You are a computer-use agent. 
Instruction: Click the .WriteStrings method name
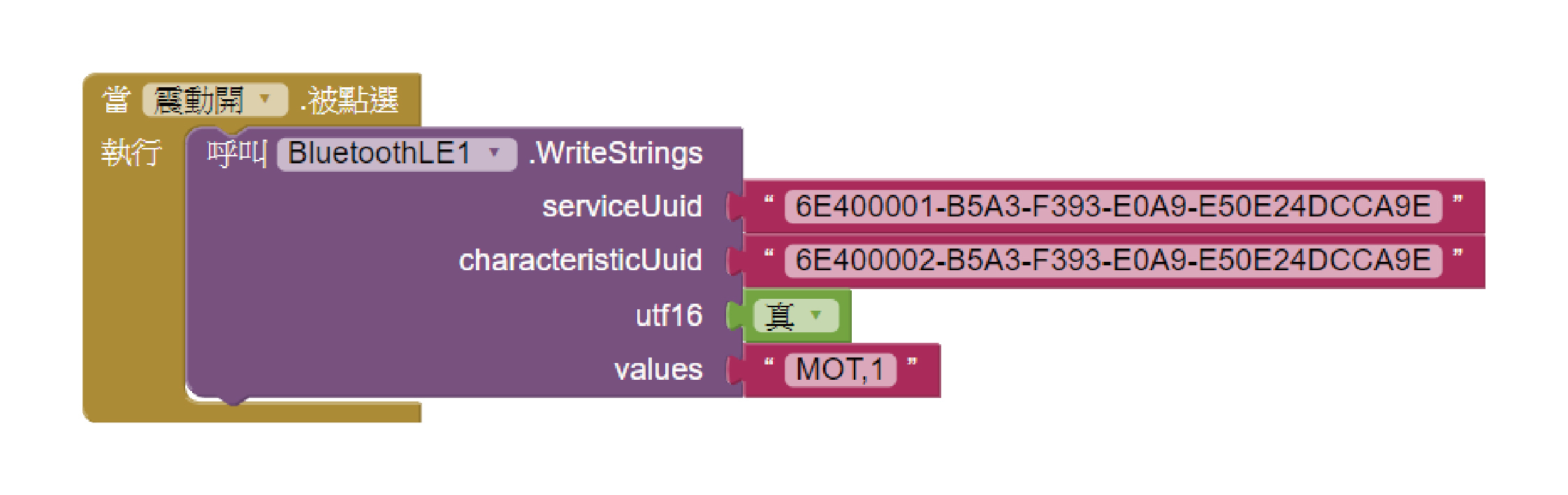click(616, 153)
